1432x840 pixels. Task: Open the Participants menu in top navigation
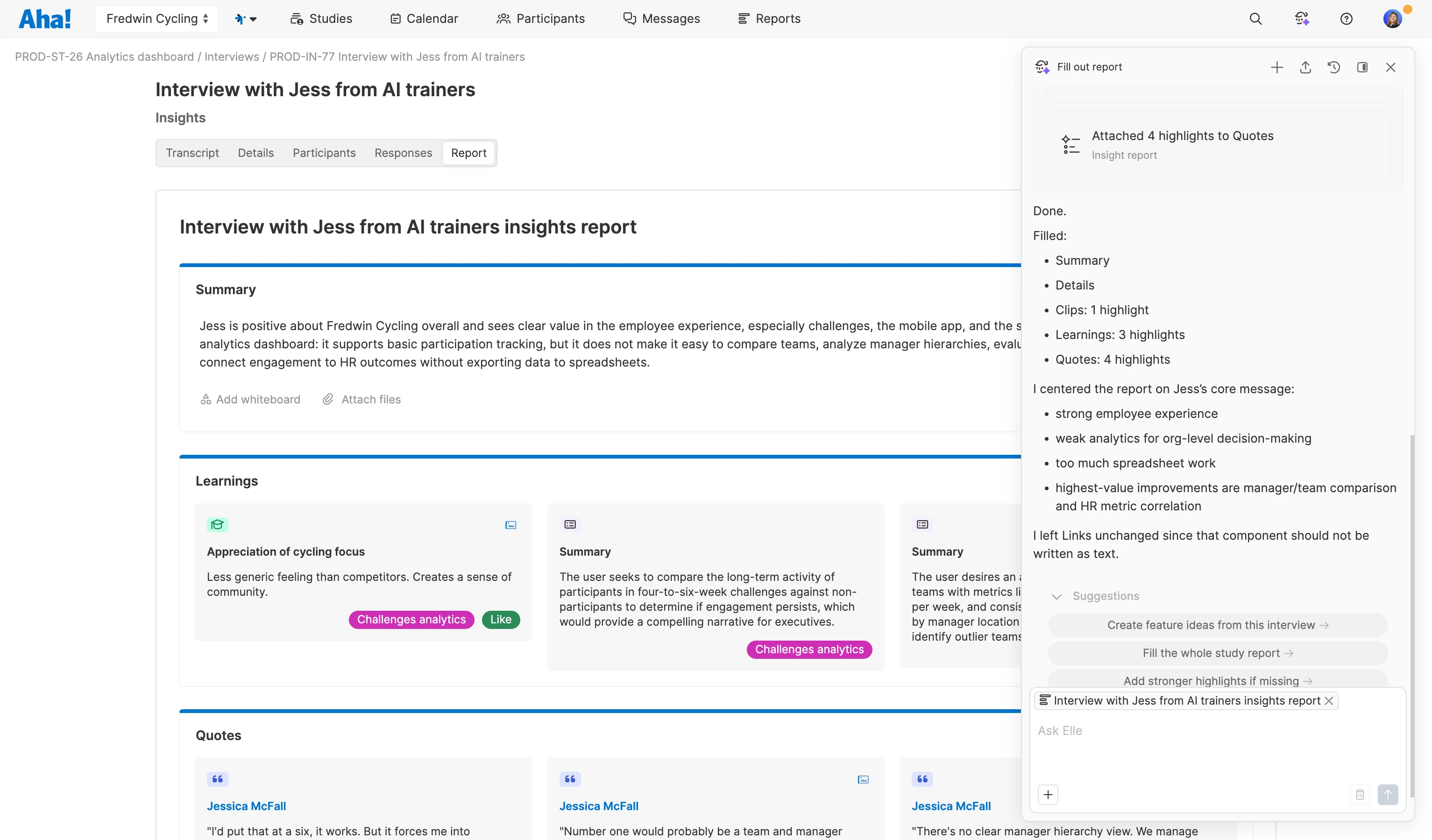tap(540, 19)
